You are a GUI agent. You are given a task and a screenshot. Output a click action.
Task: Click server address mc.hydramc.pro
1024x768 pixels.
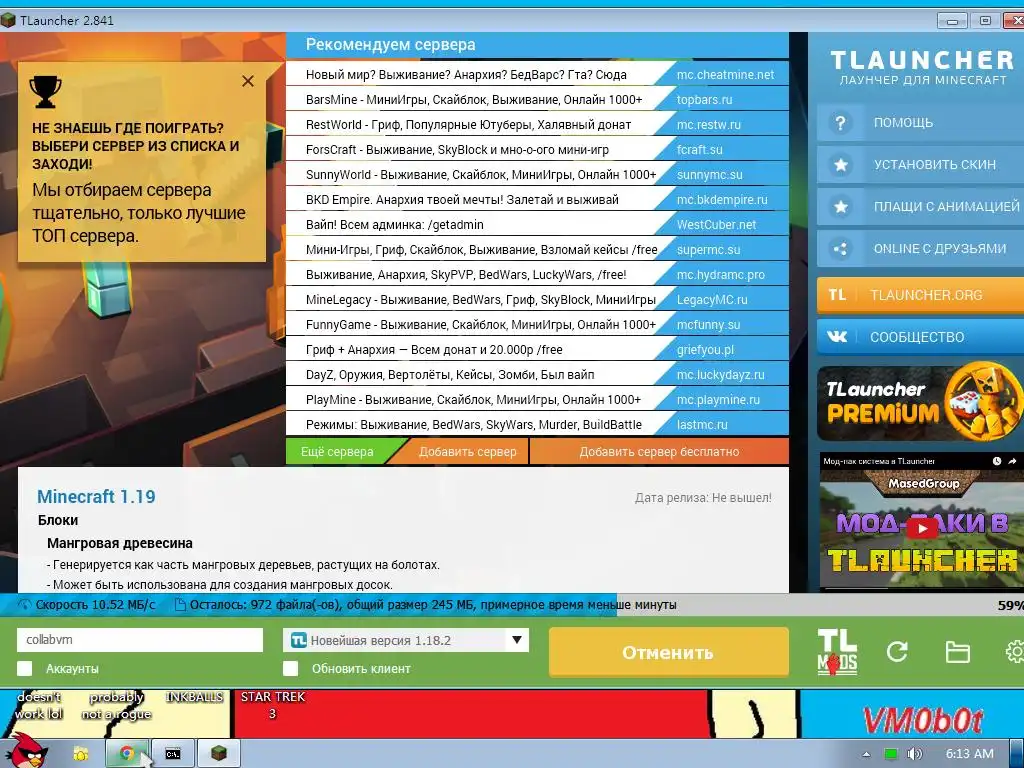pyautogui.click(x=720, y=275)
